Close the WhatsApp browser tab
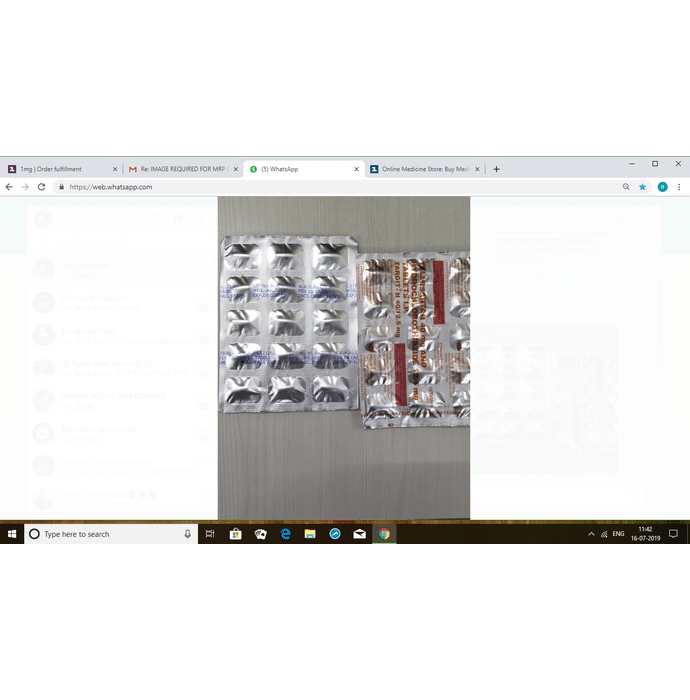Image resolution: width=690 pixels, height=700 pixels. [x=357, y=169]
